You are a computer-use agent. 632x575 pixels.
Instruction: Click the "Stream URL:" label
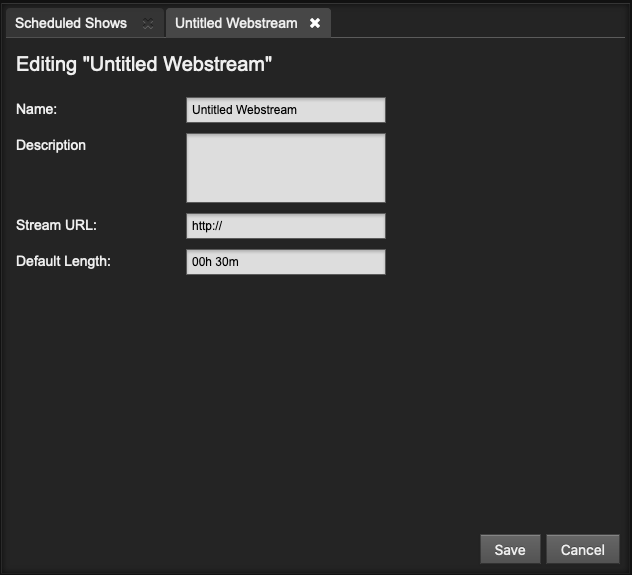(x=56, y=225)
